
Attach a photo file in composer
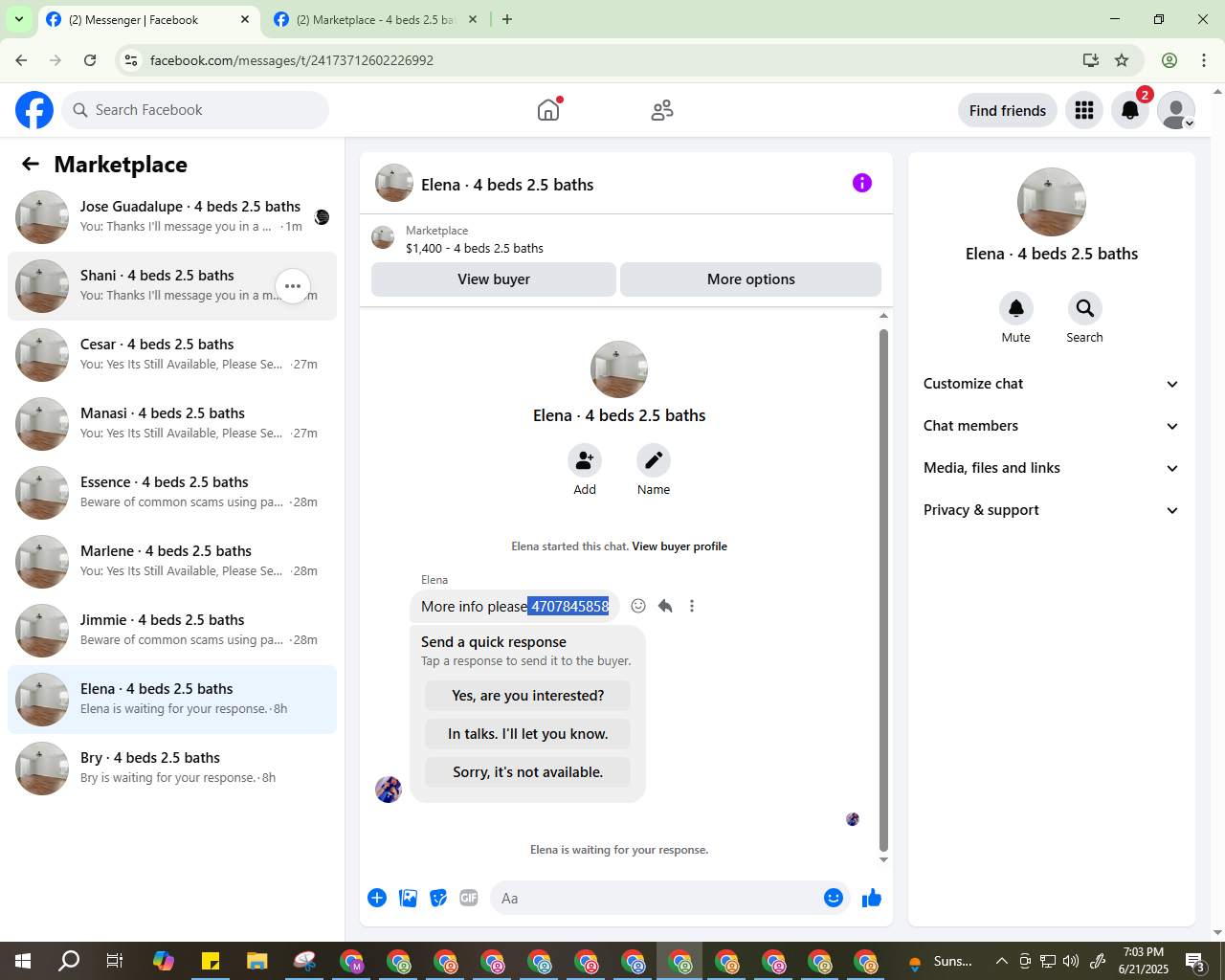click(x=408, y=898)
